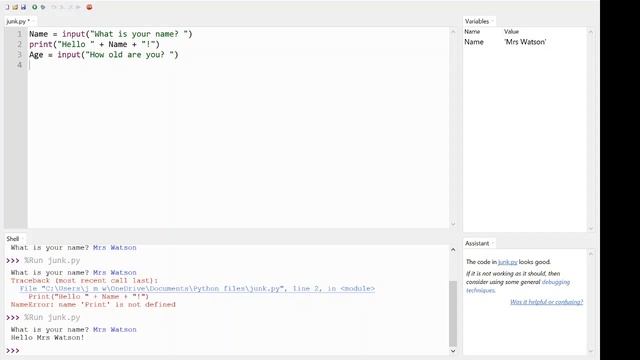Start debugging with the bug icon
640x360 pixels.
[x=43, y=7]
